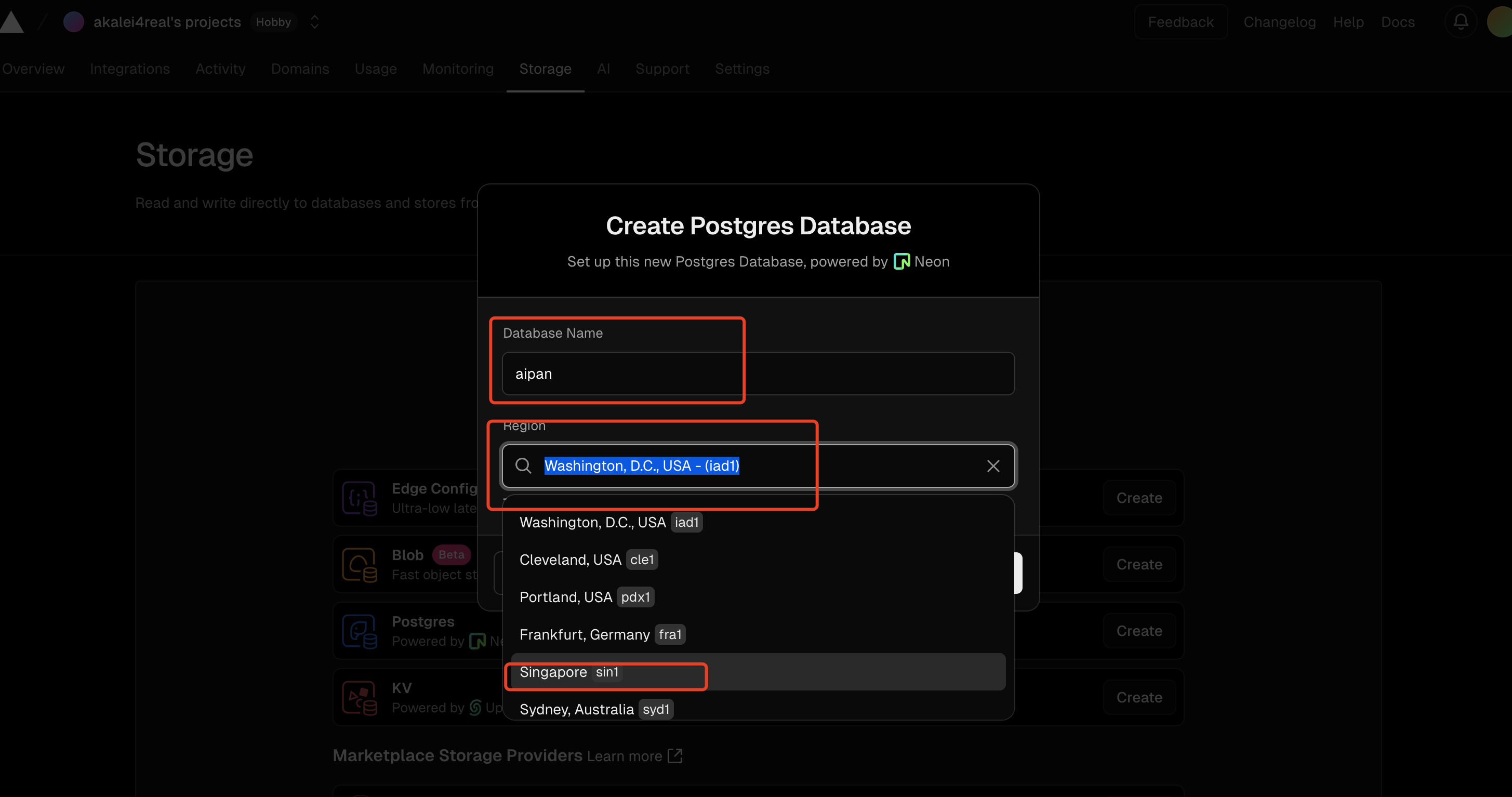Click the Postgres storage icon
Screen dimensions: 1512x797
(x=359, y=631)
